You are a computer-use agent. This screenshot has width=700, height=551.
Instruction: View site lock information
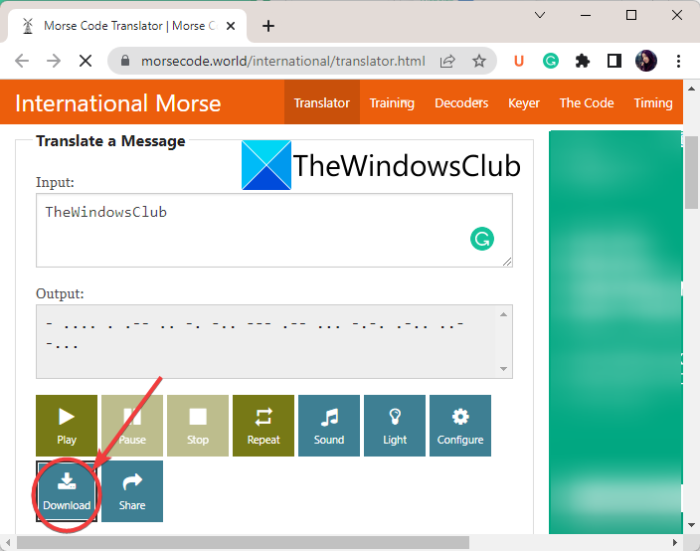[x=125, y=61]
